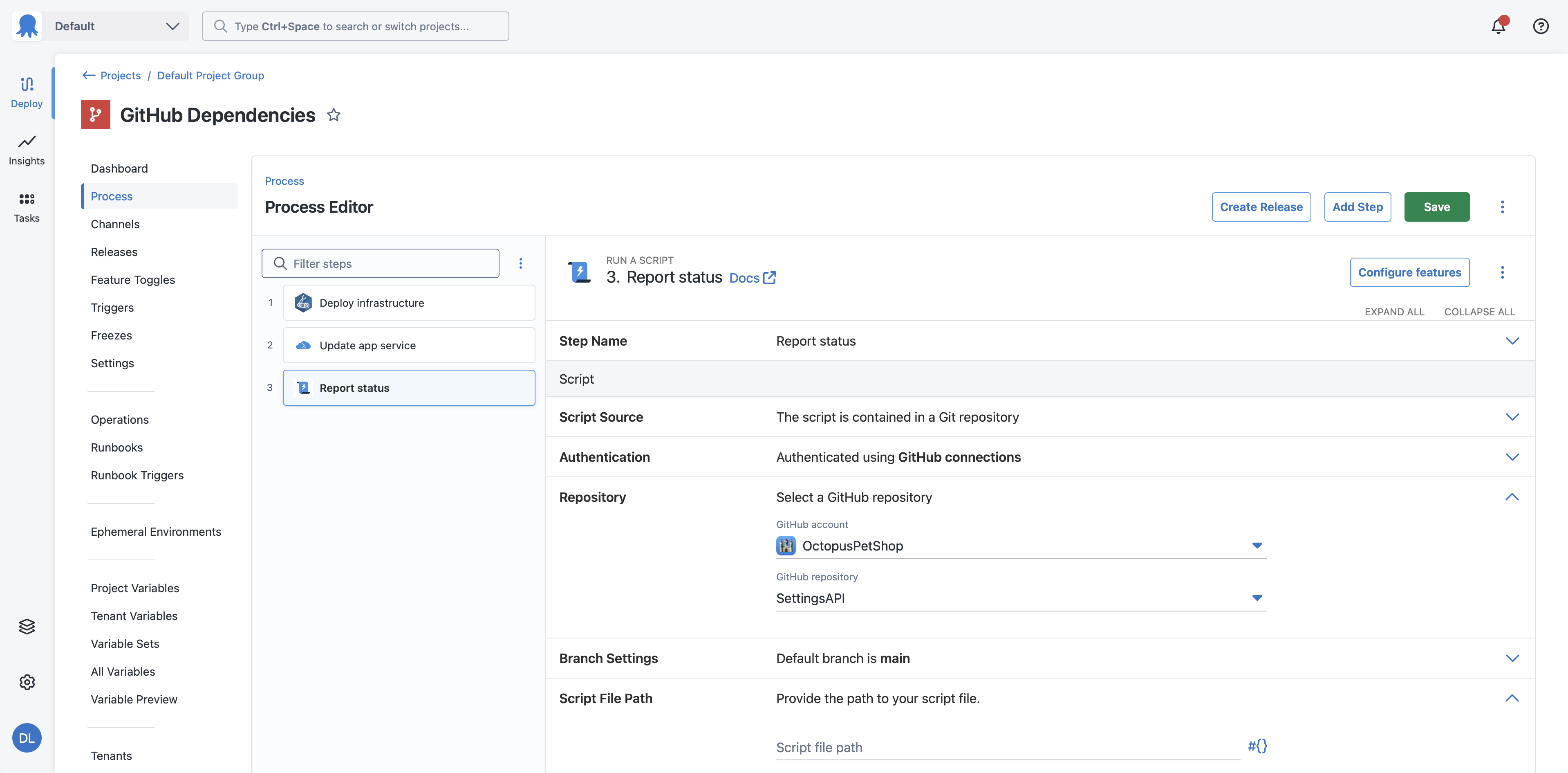This screenshot has width=1568, height=773.
Task: Open the settings gear in the sidebar
Action: click(26, 682)
